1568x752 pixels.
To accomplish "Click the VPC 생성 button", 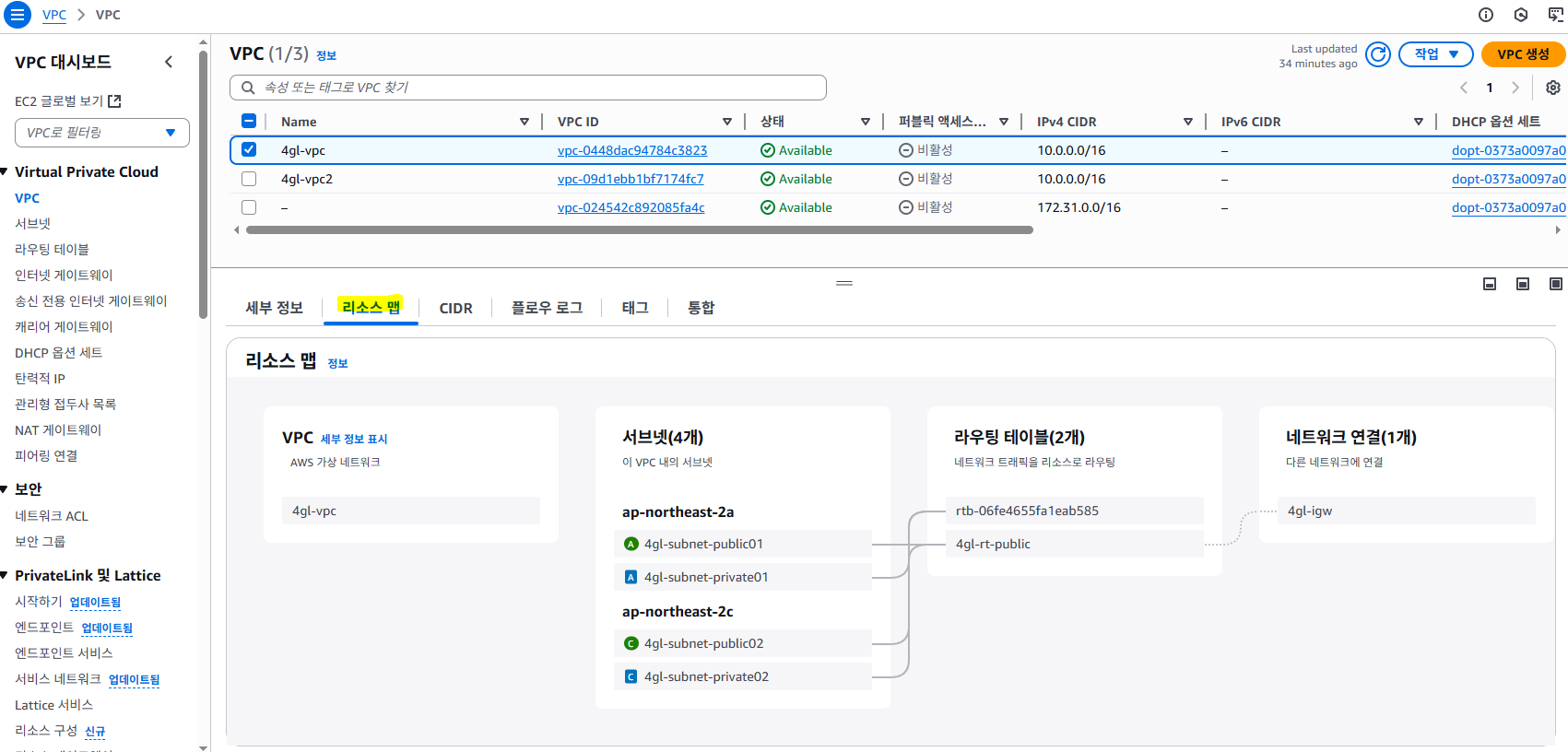I will coord(1524,54).
